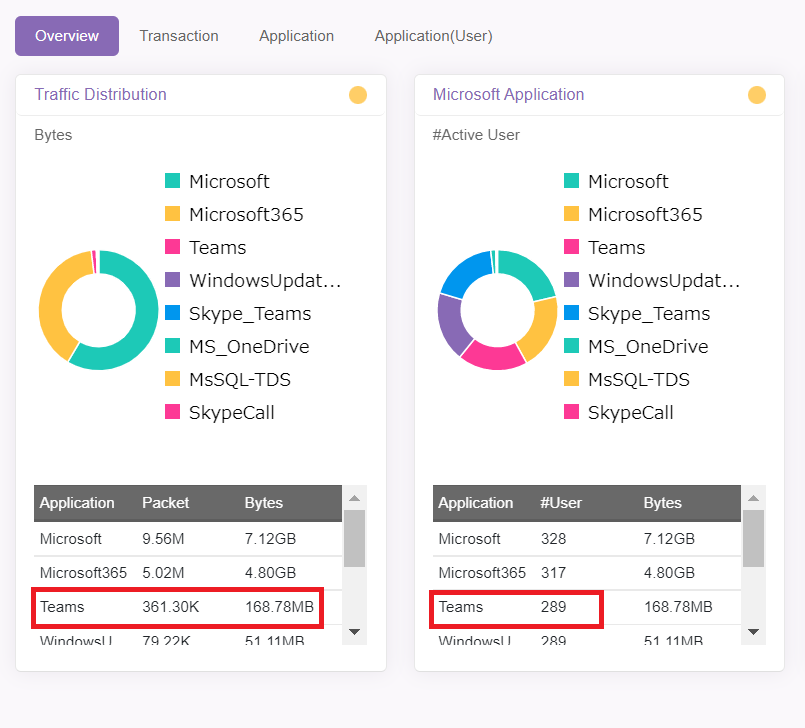Toggle WindowsUpdat... legend swatch in Traffic Distribution

tap(172, 280)
